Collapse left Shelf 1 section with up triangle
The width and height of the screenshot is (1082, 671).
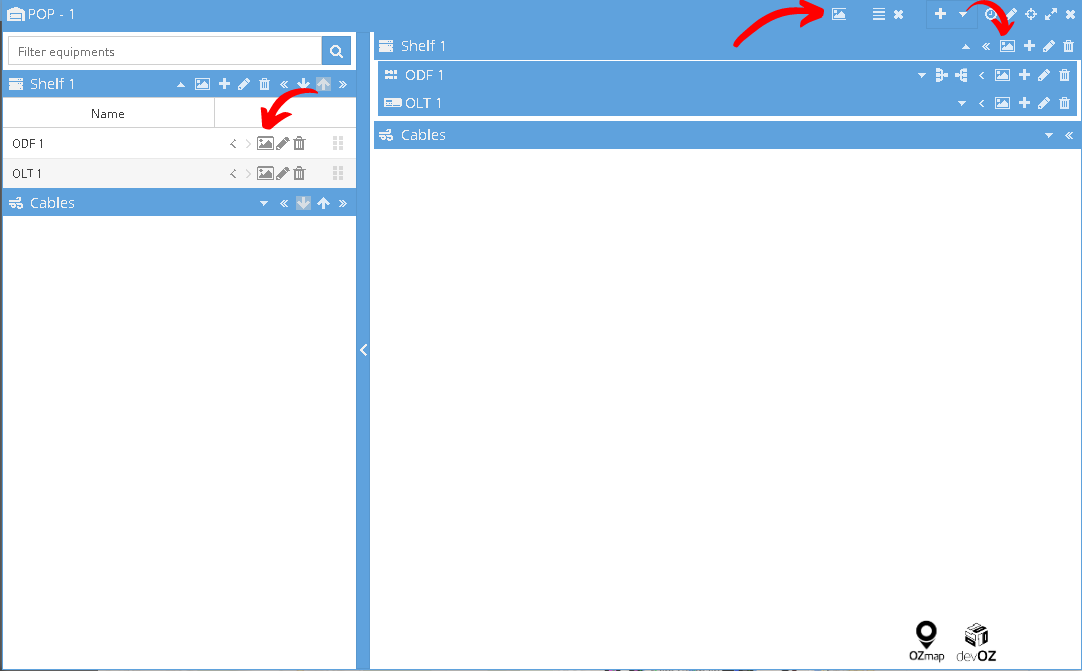pos(181,84)
